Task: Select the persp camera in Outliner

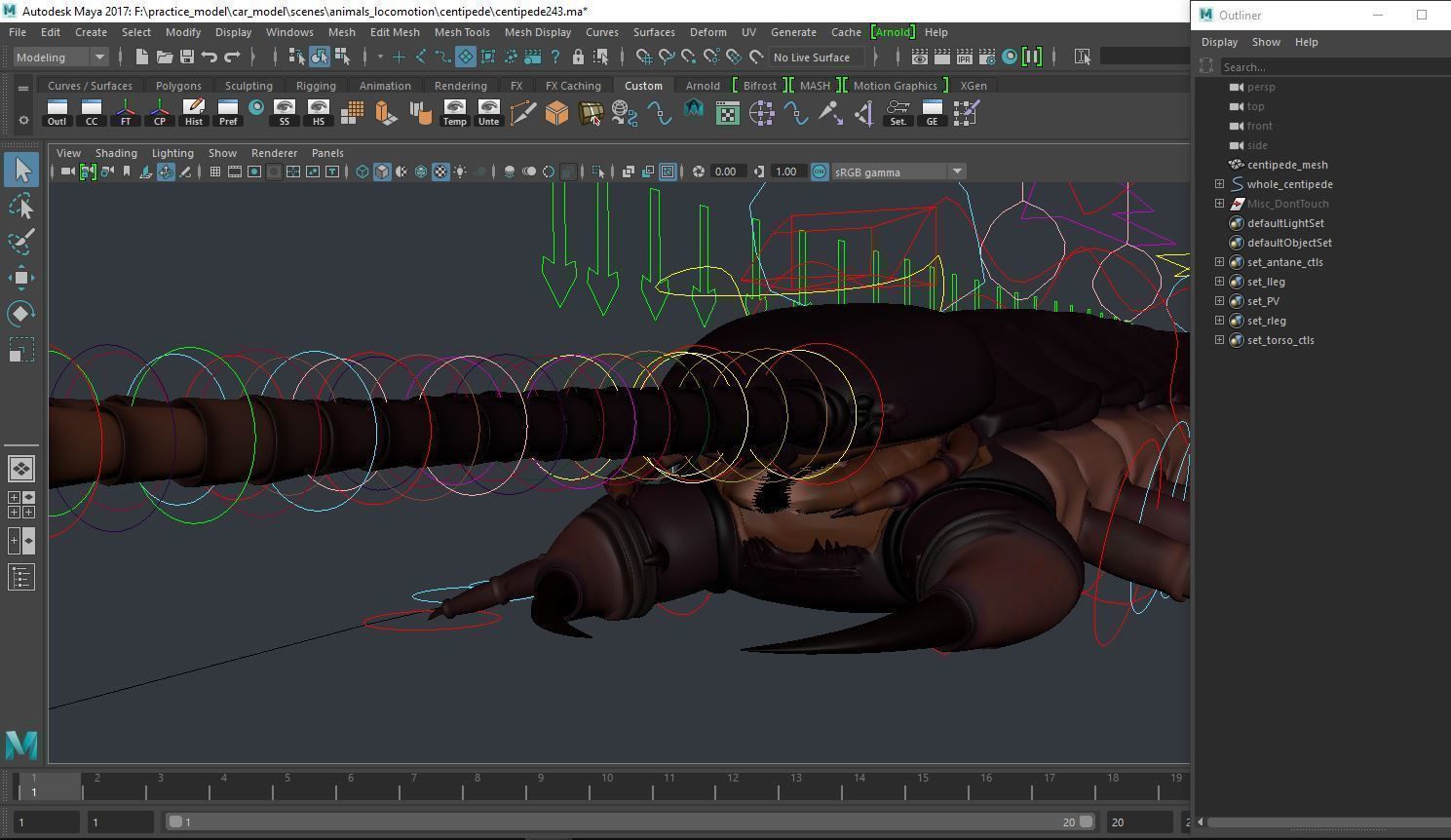Action: coord(1261,87)
